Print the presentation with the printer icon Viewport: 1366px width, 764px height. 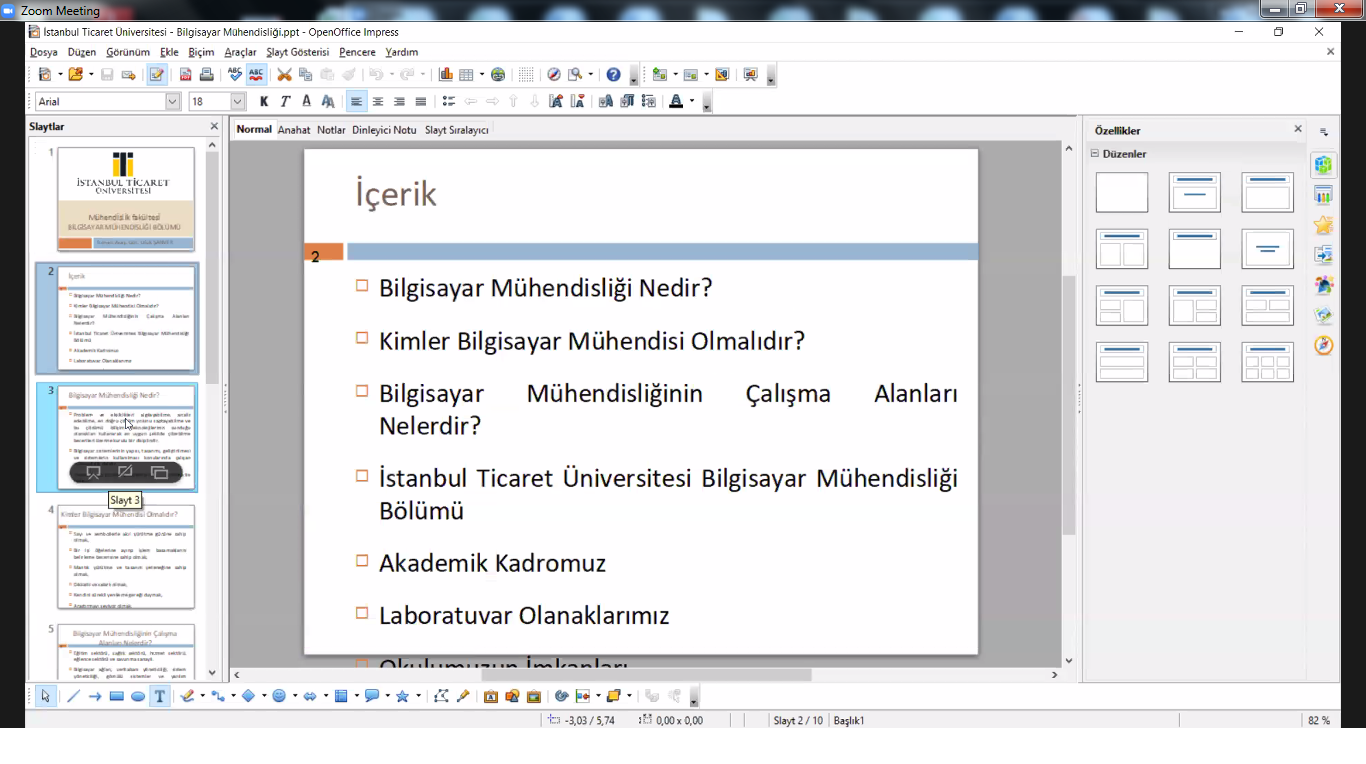coord(207,75)
